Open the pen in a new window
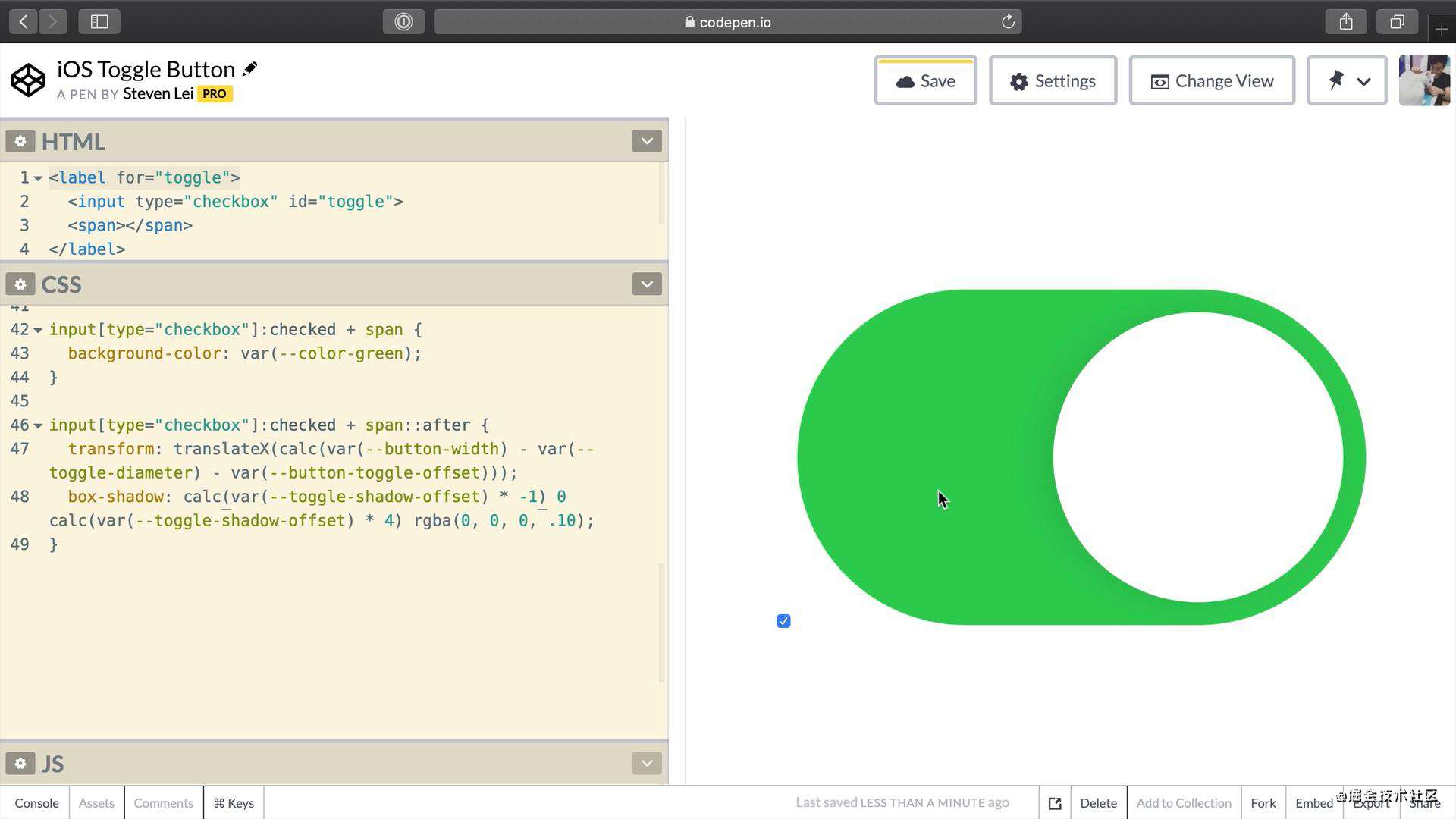Screen dimensions: 1456x819 pos(1055,803)
